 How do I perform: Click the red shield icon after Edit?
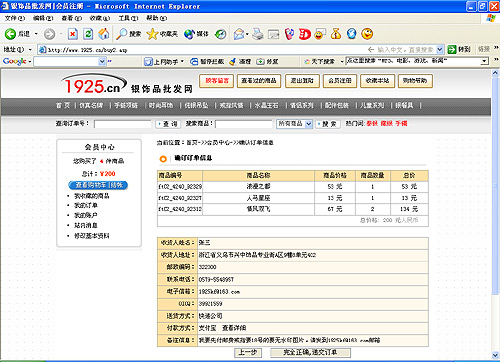[289, 34]
